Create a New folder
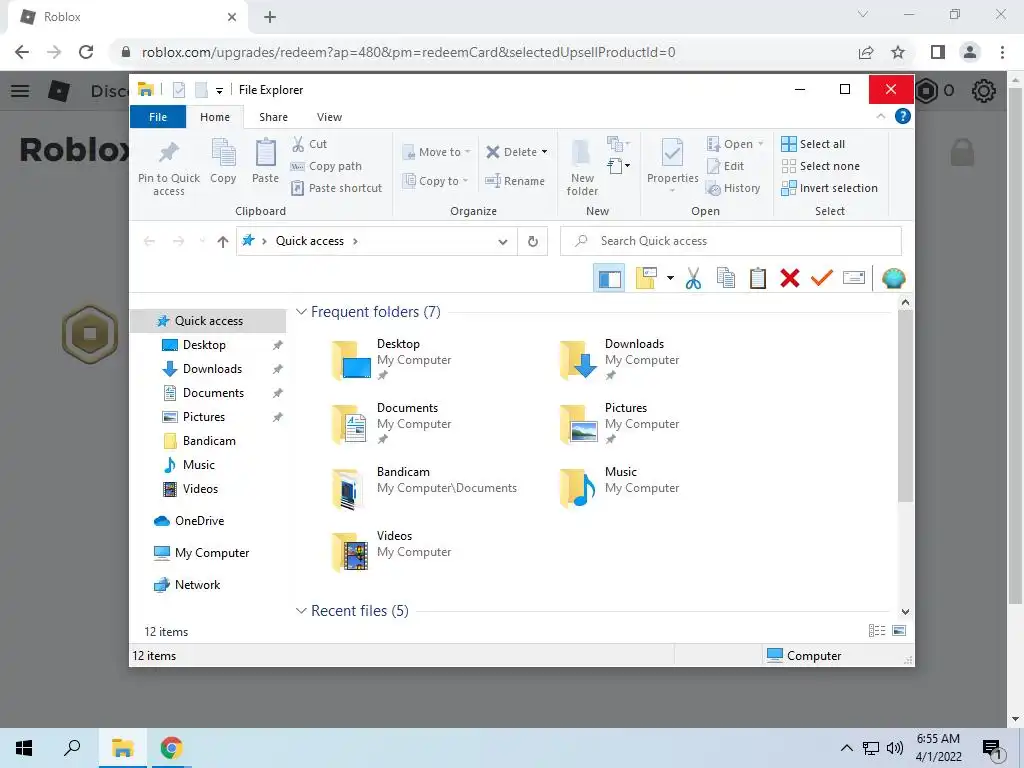Screen dimensions: 1024x768 point(582,167)
